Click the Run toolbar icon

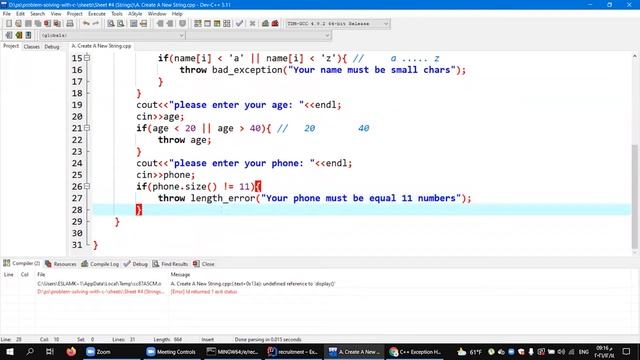click(x=207, y=24)
